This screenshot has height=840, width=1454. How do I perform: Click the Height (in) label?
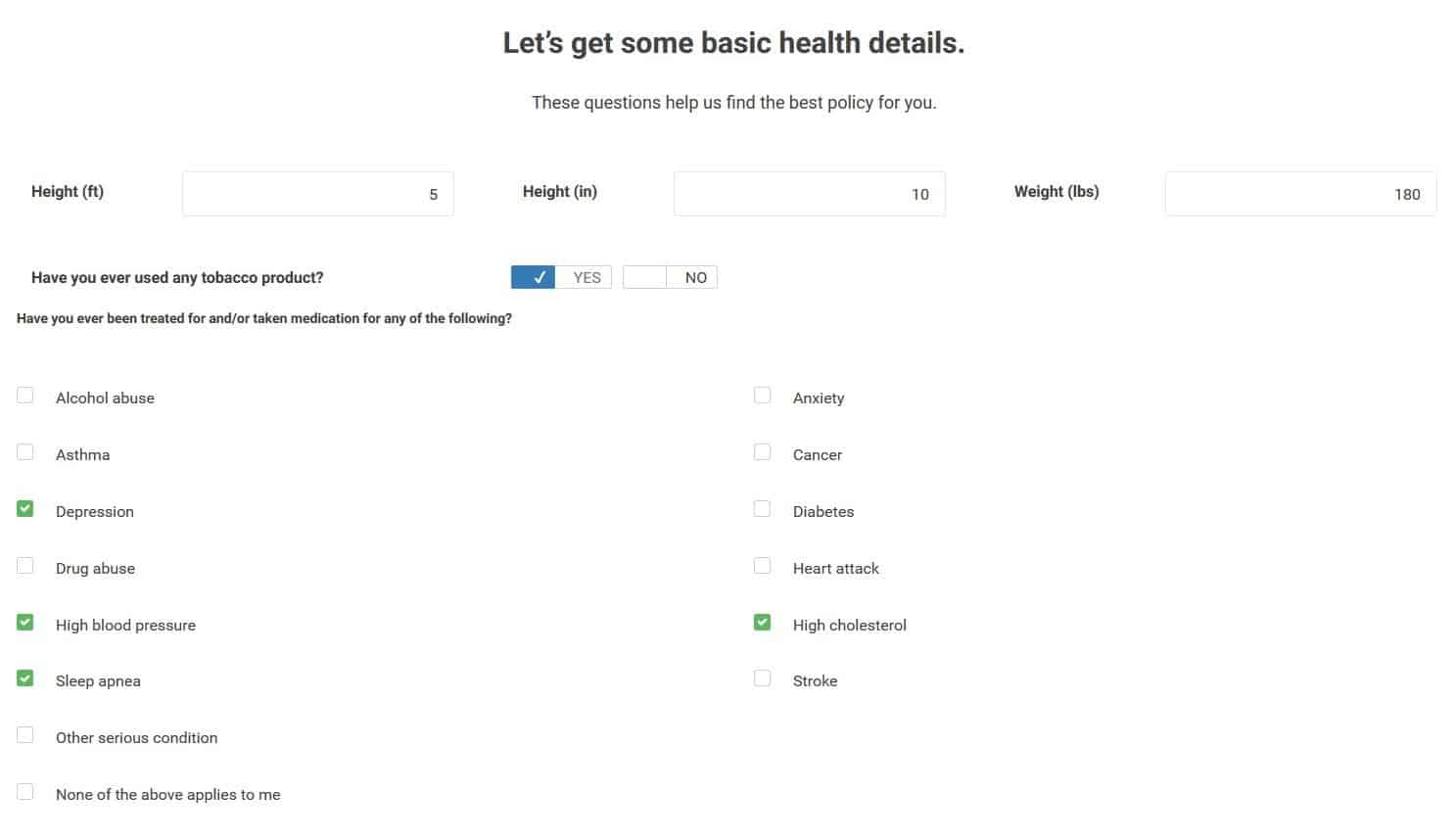(560, 192)
